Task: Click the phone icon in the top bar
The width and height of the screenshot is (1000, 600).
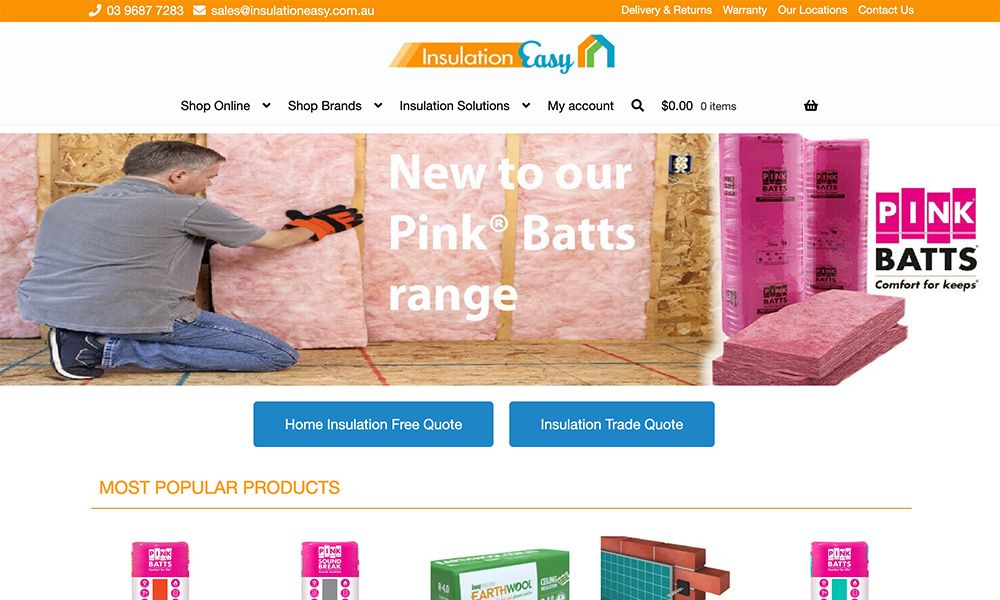Action: 95,10
